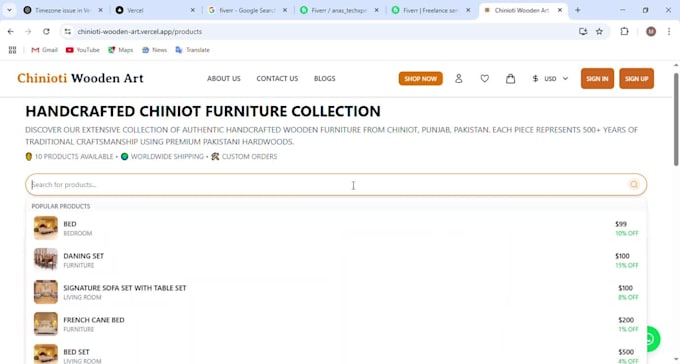The image size is (680, 364).
Task: Select the French Cane Bed thumbnail
Action: pos(46,324)
